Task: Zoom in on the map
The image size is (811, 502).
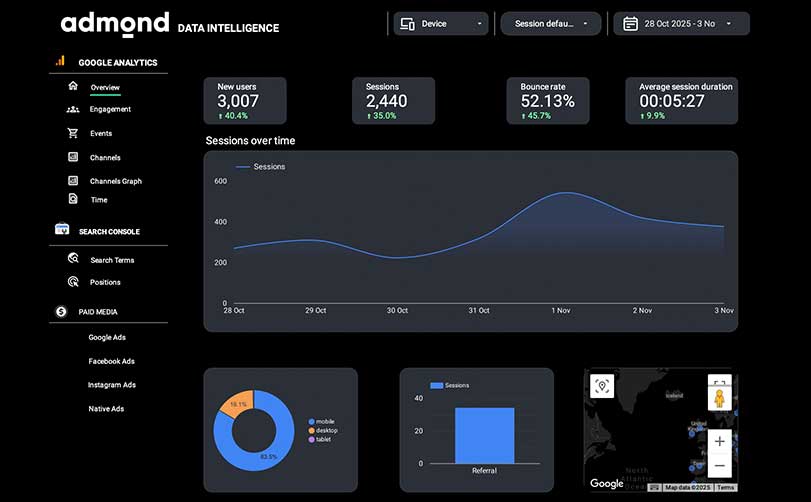Action: [x=719, y=442]
